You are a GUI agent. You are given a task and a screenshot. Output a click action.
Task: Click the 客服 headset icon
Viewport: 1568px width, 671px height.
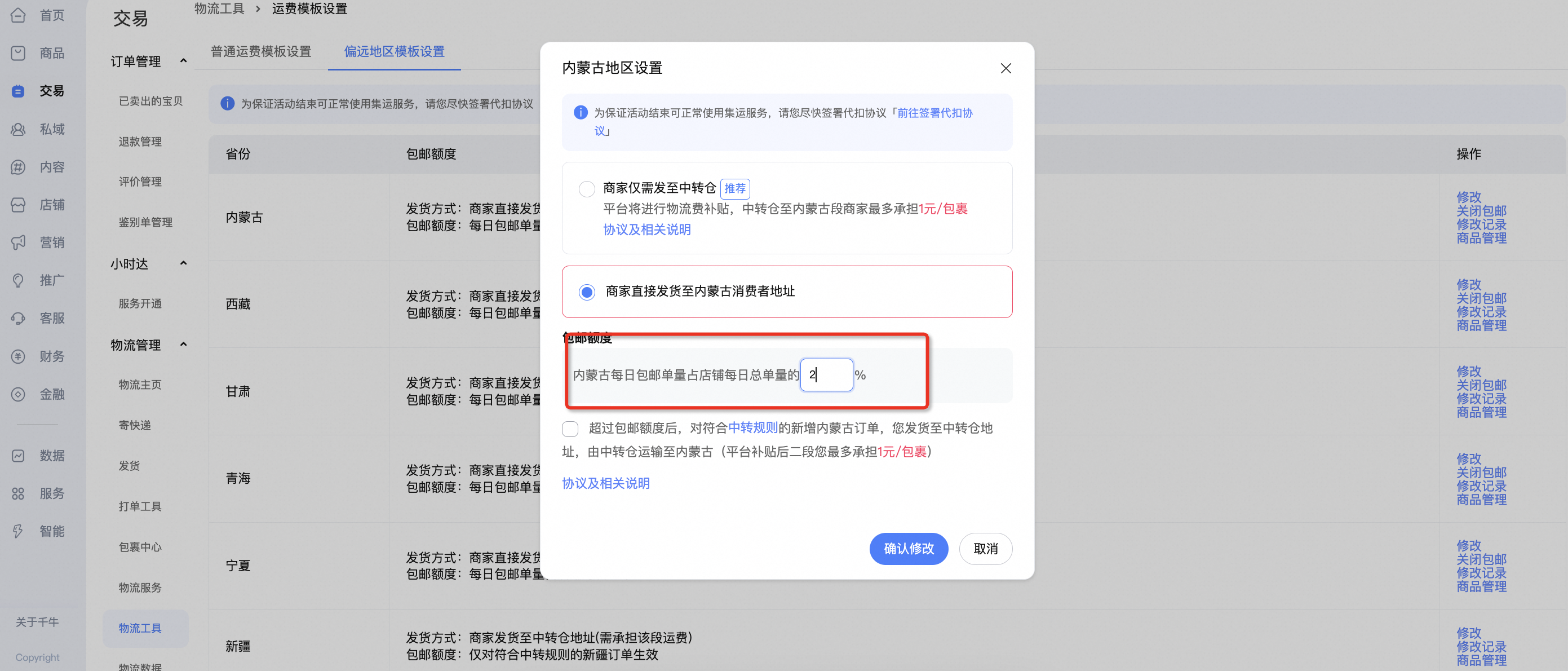tap(18, 318)
